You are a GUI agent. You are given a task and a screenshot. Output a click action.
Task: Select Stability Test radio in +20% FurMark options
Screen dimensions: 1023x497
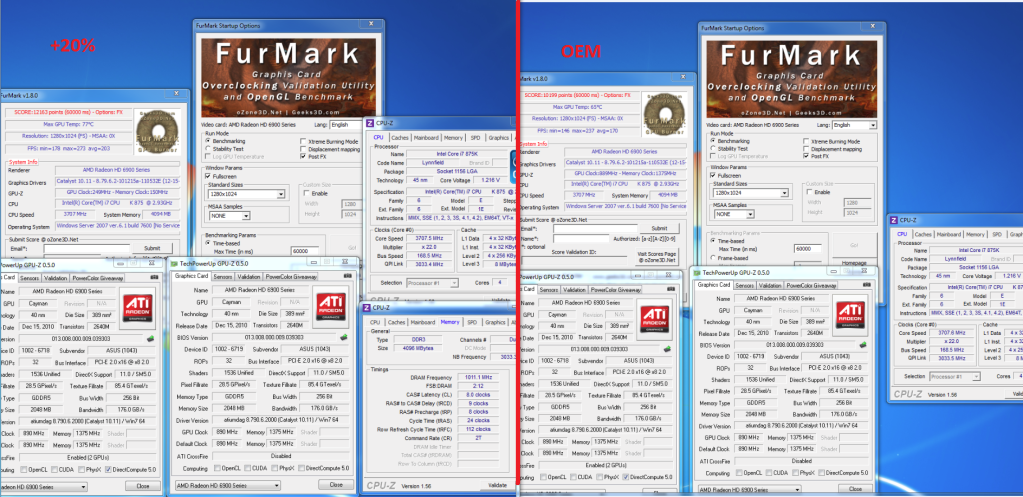[x=208, y=149]
